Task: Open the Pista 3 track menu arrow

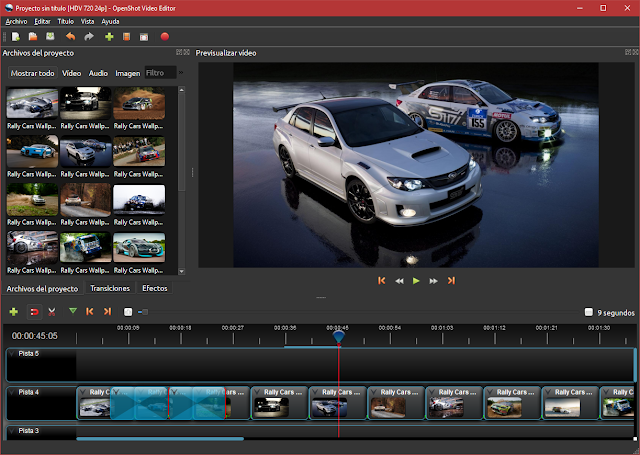Action: click(x=12, y=431)
